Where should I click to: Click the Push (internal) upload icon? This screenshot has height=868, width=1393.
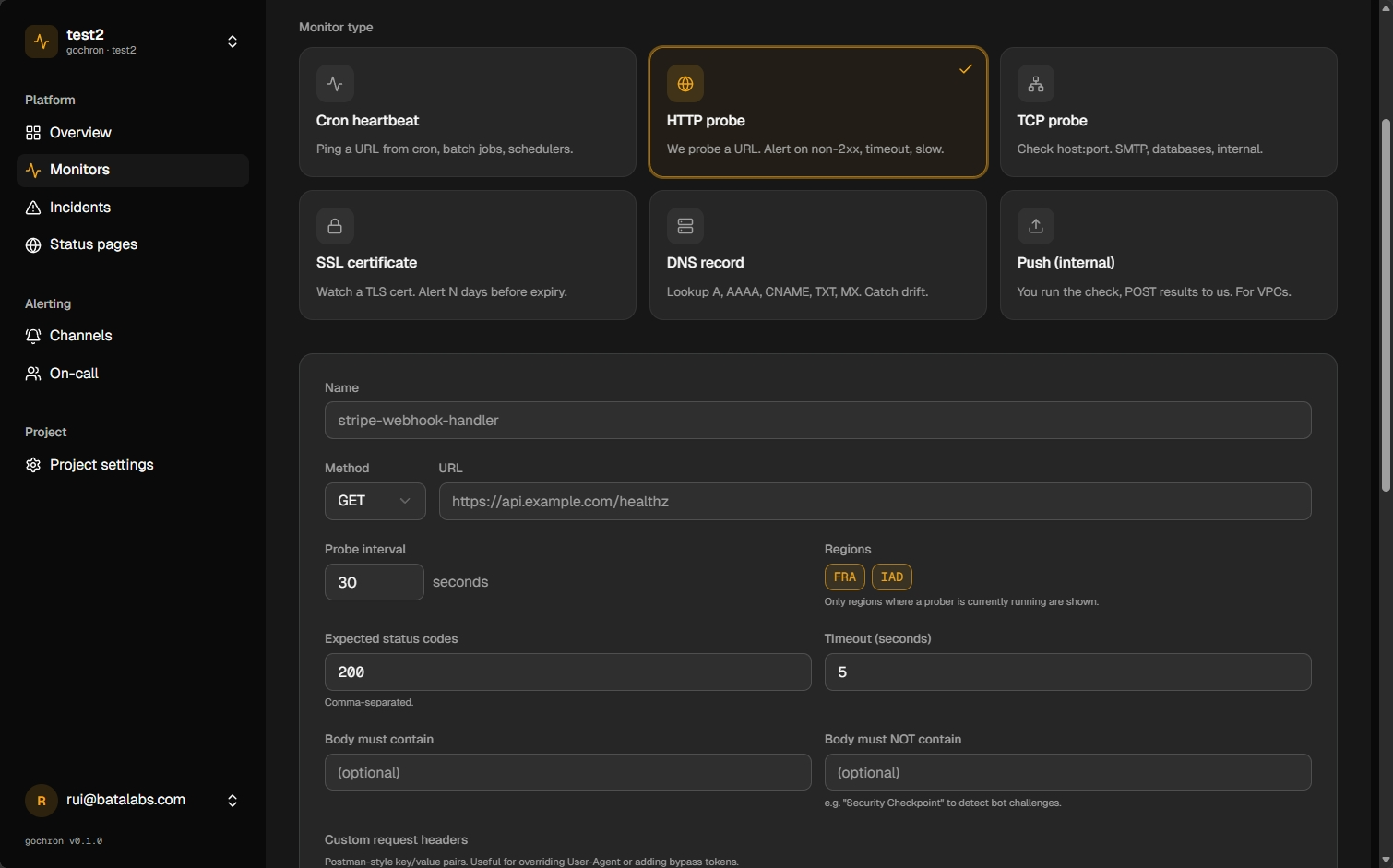(1036, 226)
